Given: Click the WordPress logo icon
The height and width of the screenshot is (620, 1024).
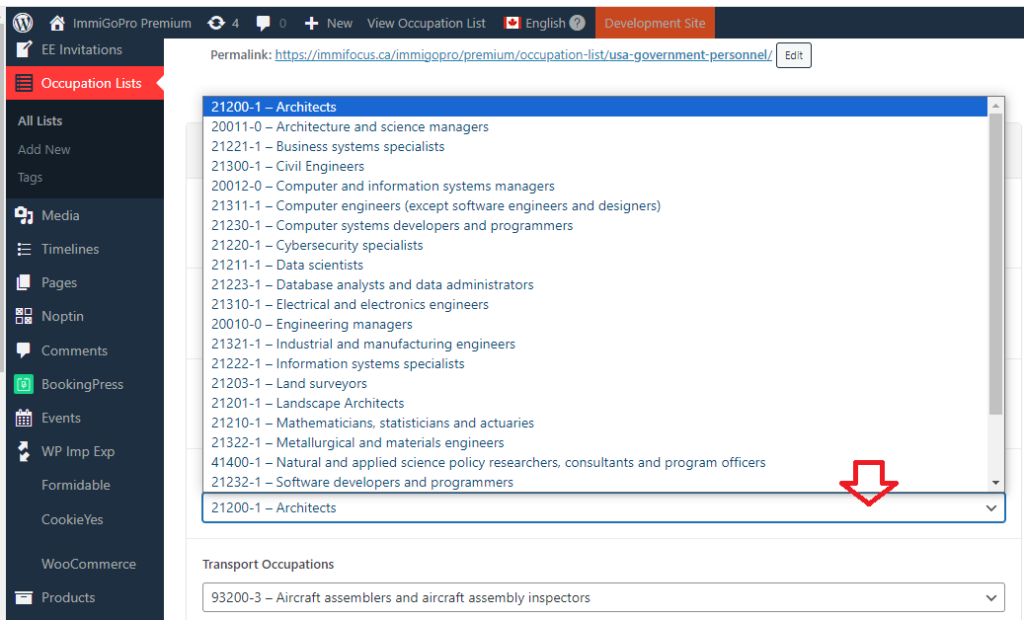Looking at the screenshot, I should 23,22.
